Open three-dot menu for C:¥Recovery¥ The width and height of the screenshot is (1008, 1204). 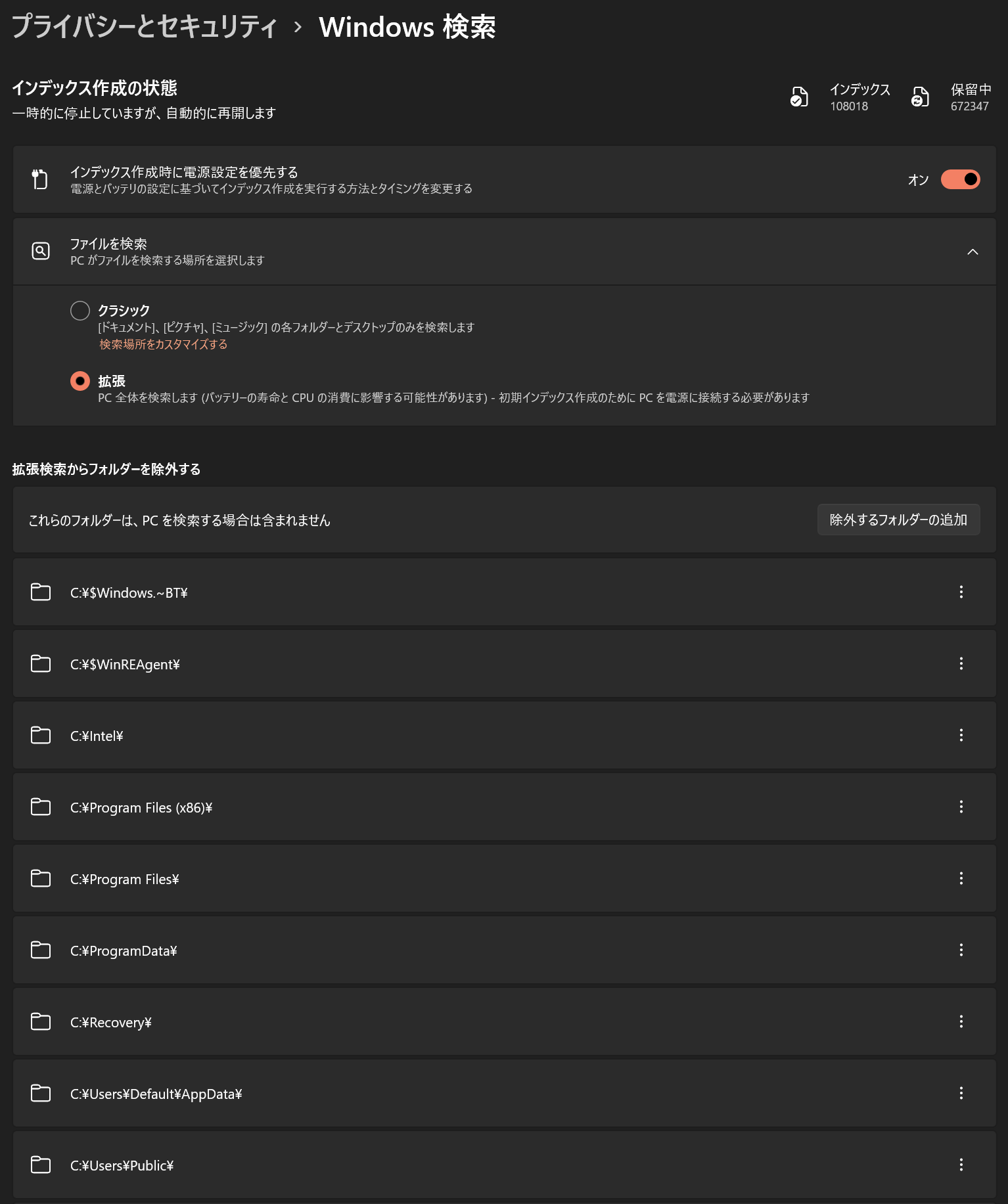pos(961,1021)
